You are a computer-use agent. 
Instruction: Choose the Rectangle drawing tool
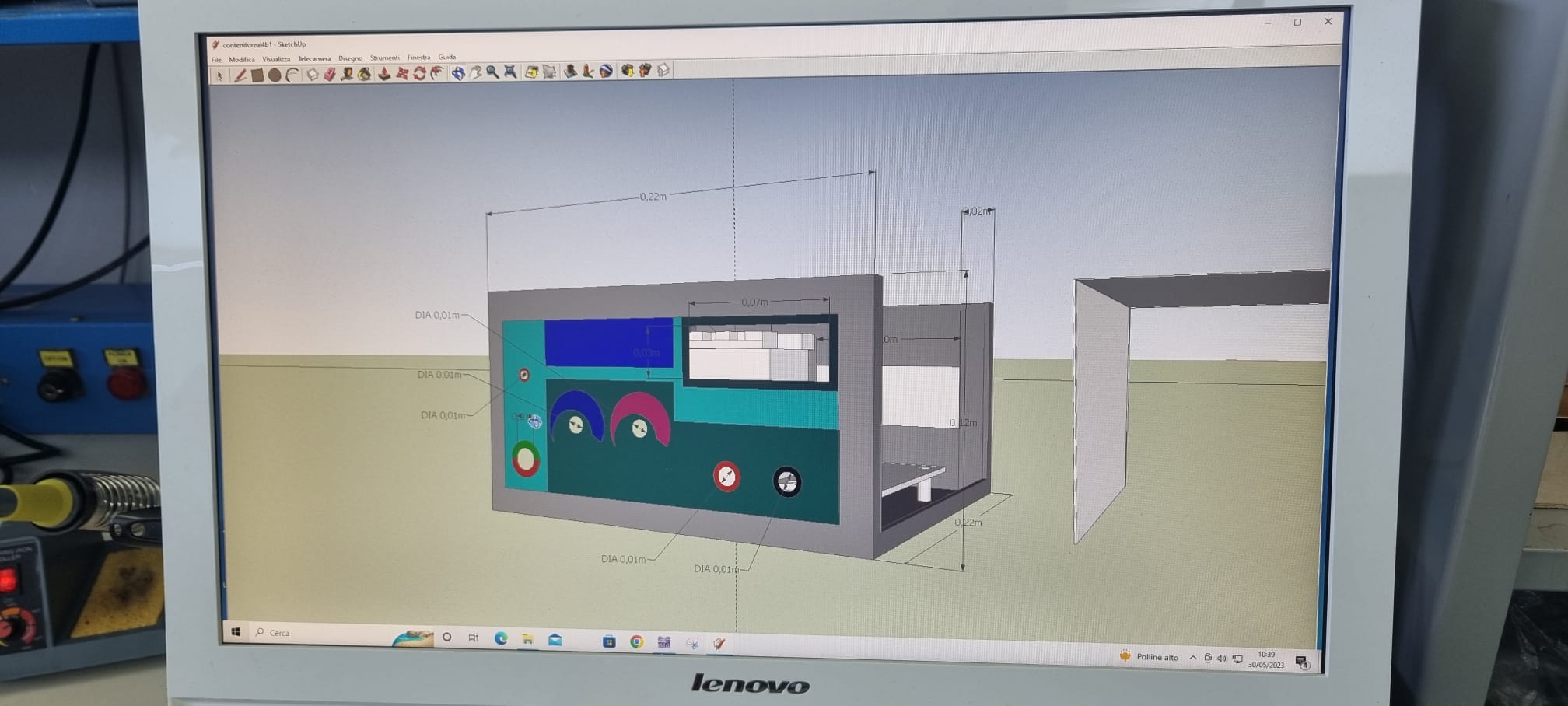point(257,75)
